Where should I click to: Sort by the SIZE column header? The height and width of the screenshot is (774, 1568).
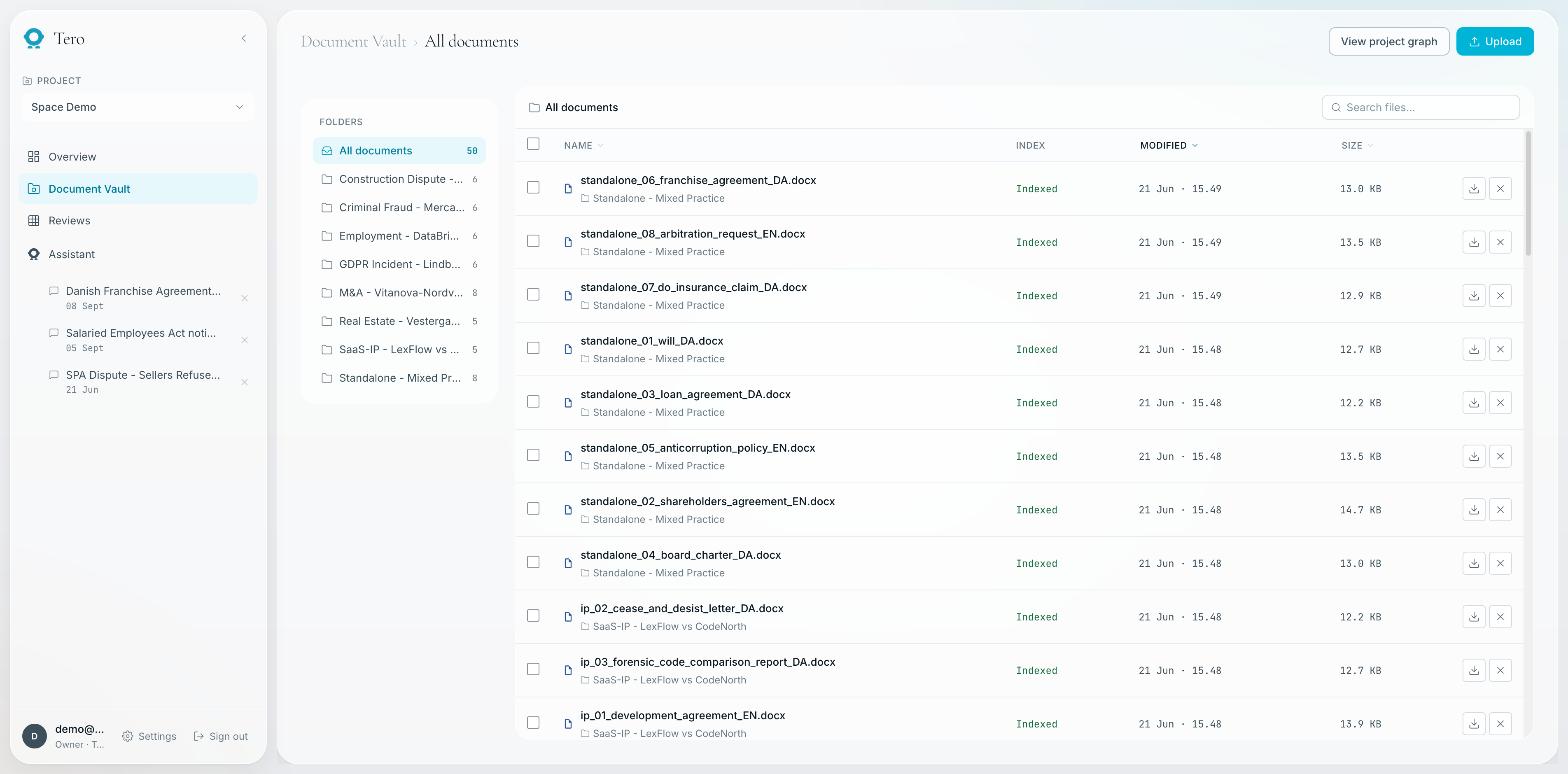point(1357,145)
